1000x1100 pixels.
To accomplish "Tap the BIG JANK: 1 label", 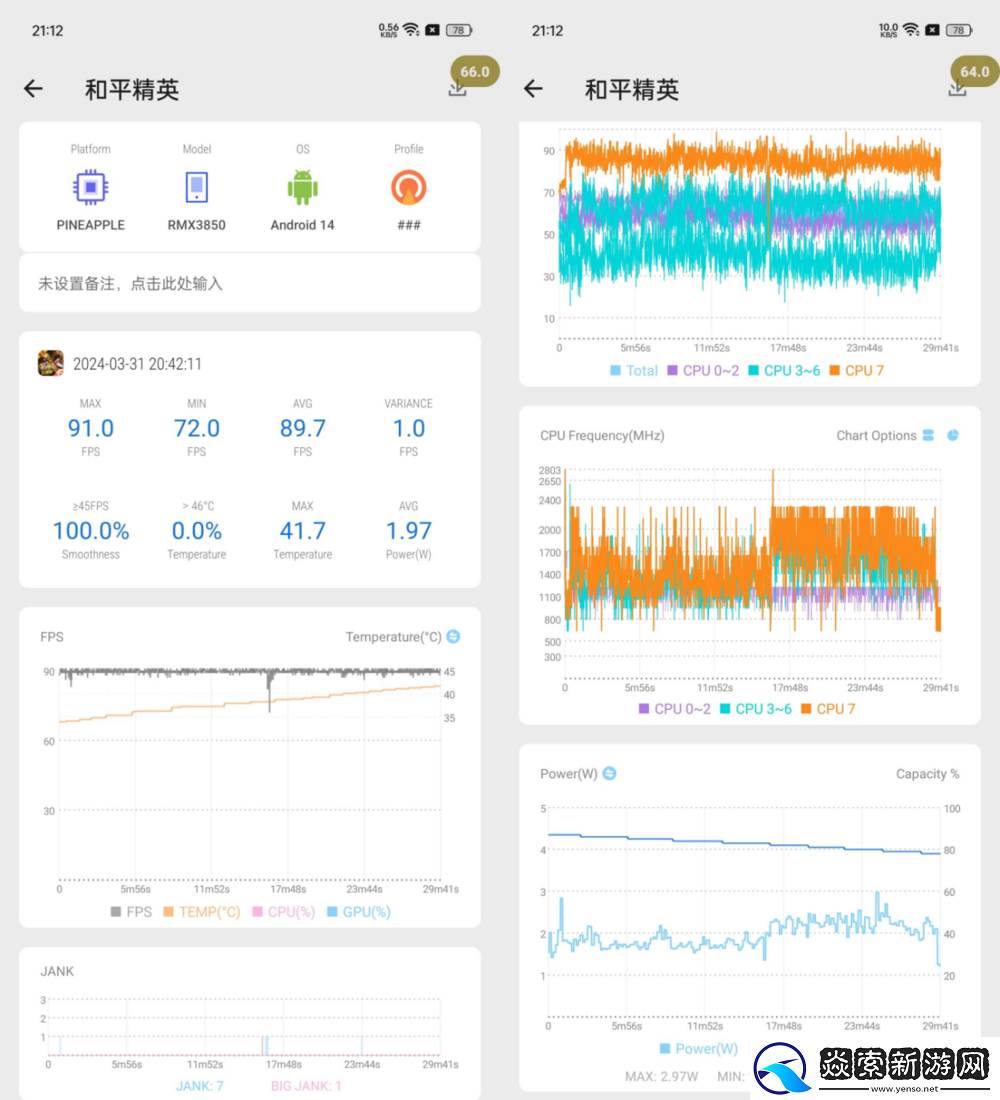I will 306,1086.
